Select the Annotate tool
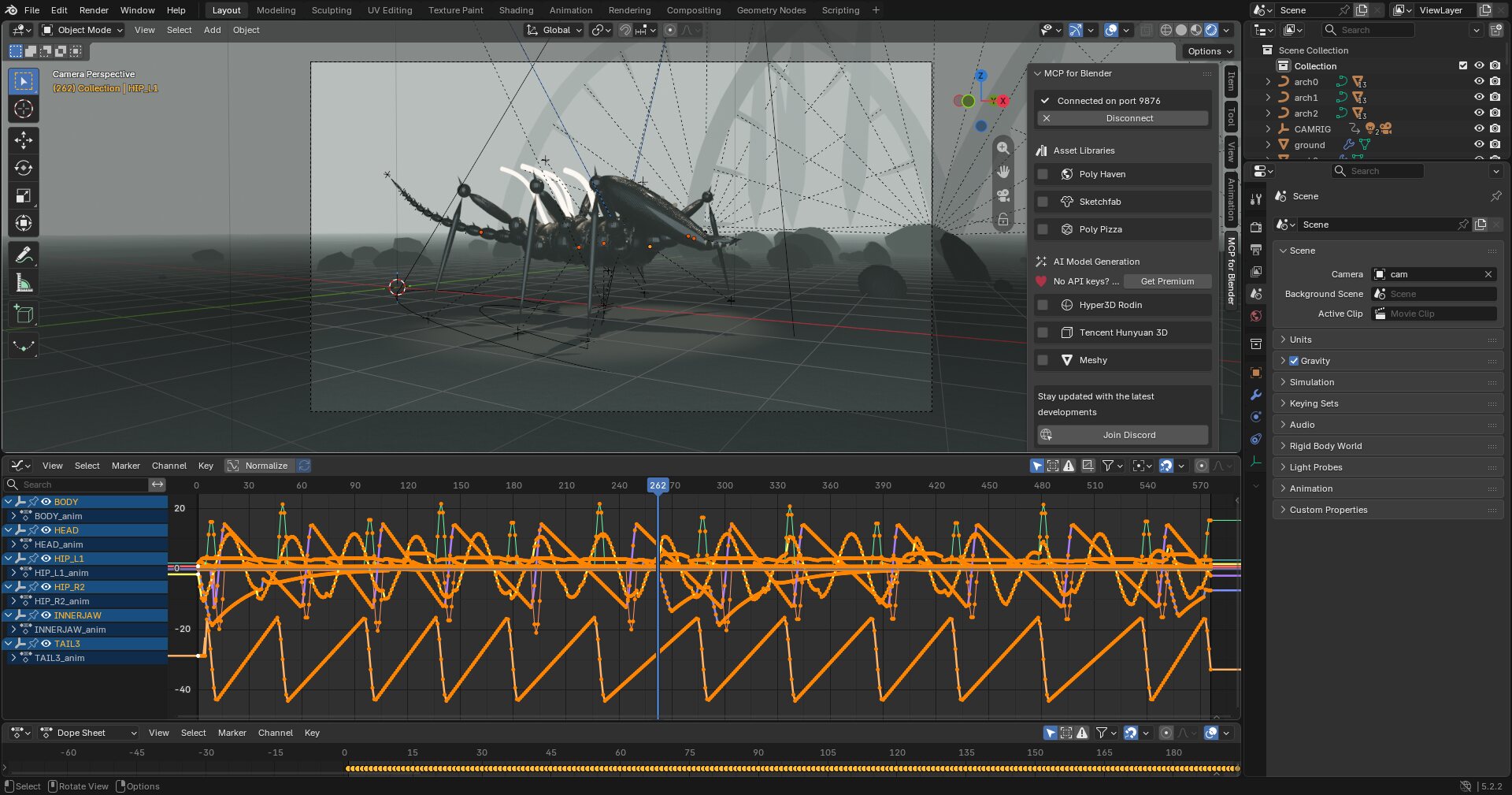This screenshot has height=795, width=1512. (x=24, y=254)
